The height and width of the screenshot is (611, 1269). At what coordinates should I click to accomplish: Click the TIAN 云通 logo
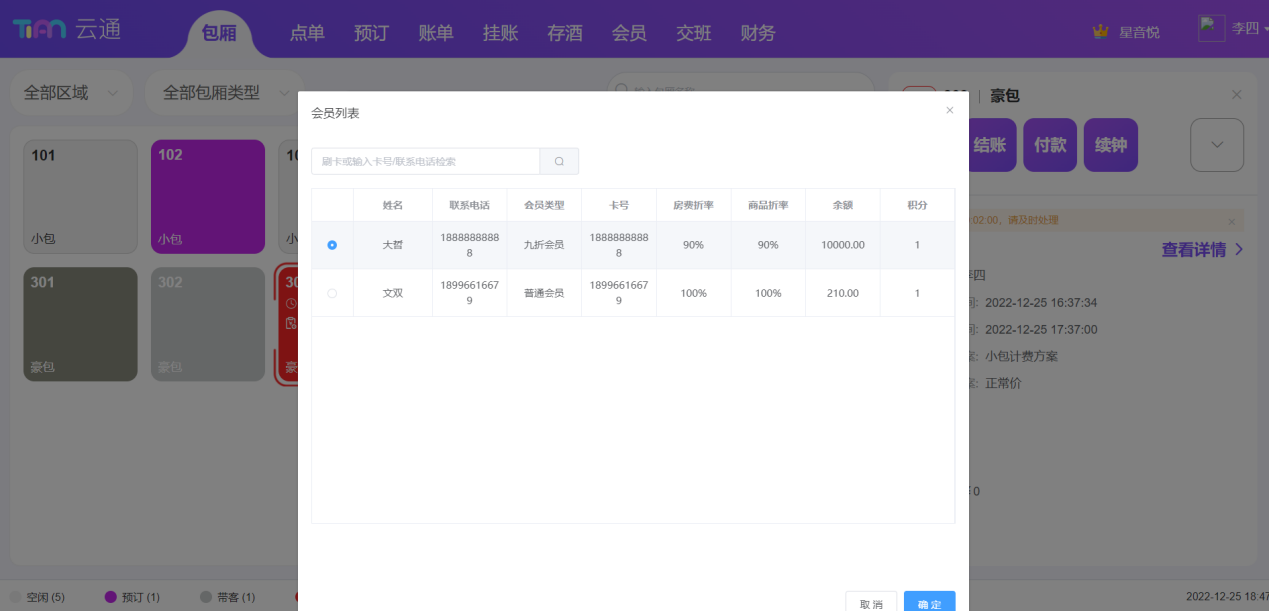coord(67,29)
